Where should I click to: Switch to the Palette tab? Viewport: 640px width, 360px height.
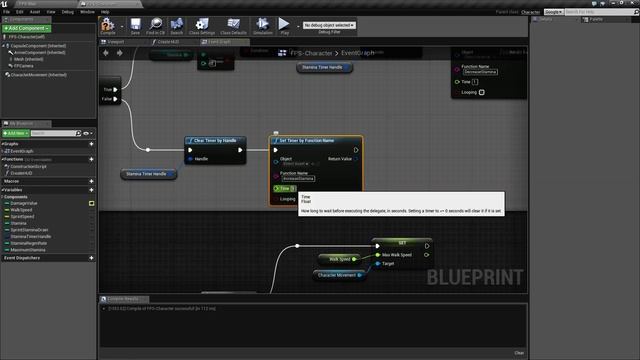click(x=596, y=19)
